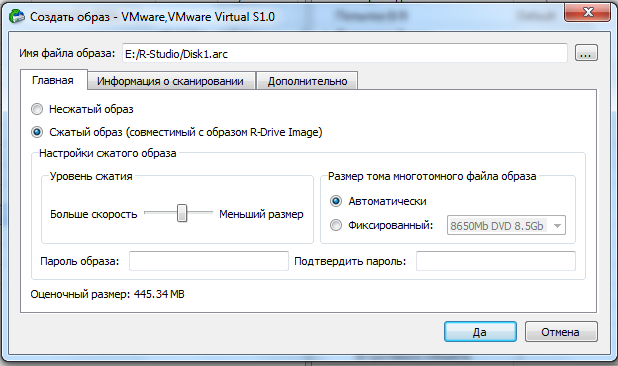
Task: Click the Пароль образа password field
Action: pyautogui.click(x=209, y=261)
